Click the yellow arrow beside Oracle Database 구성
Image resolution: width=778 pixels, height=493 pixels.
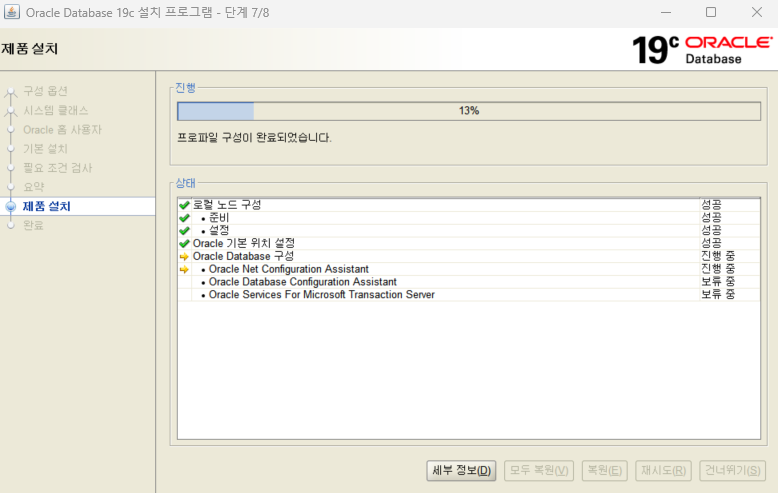[x=184, y=256]
